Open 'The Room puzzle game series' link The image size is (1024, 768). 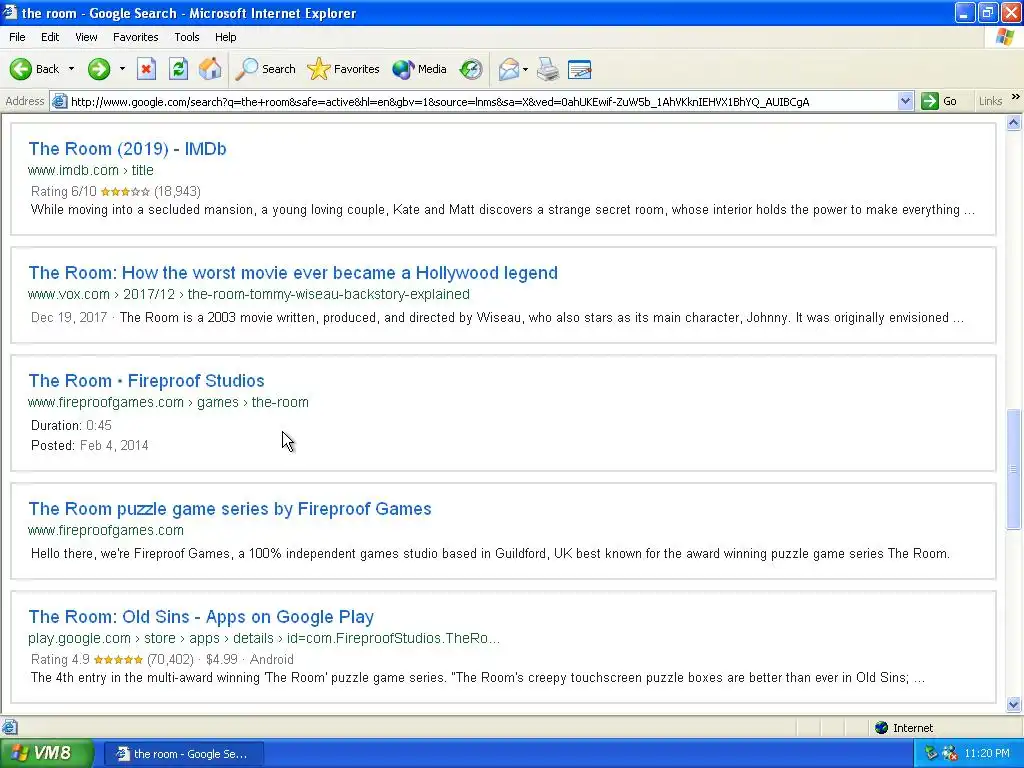pyautogui.click(x=230, y=509)
